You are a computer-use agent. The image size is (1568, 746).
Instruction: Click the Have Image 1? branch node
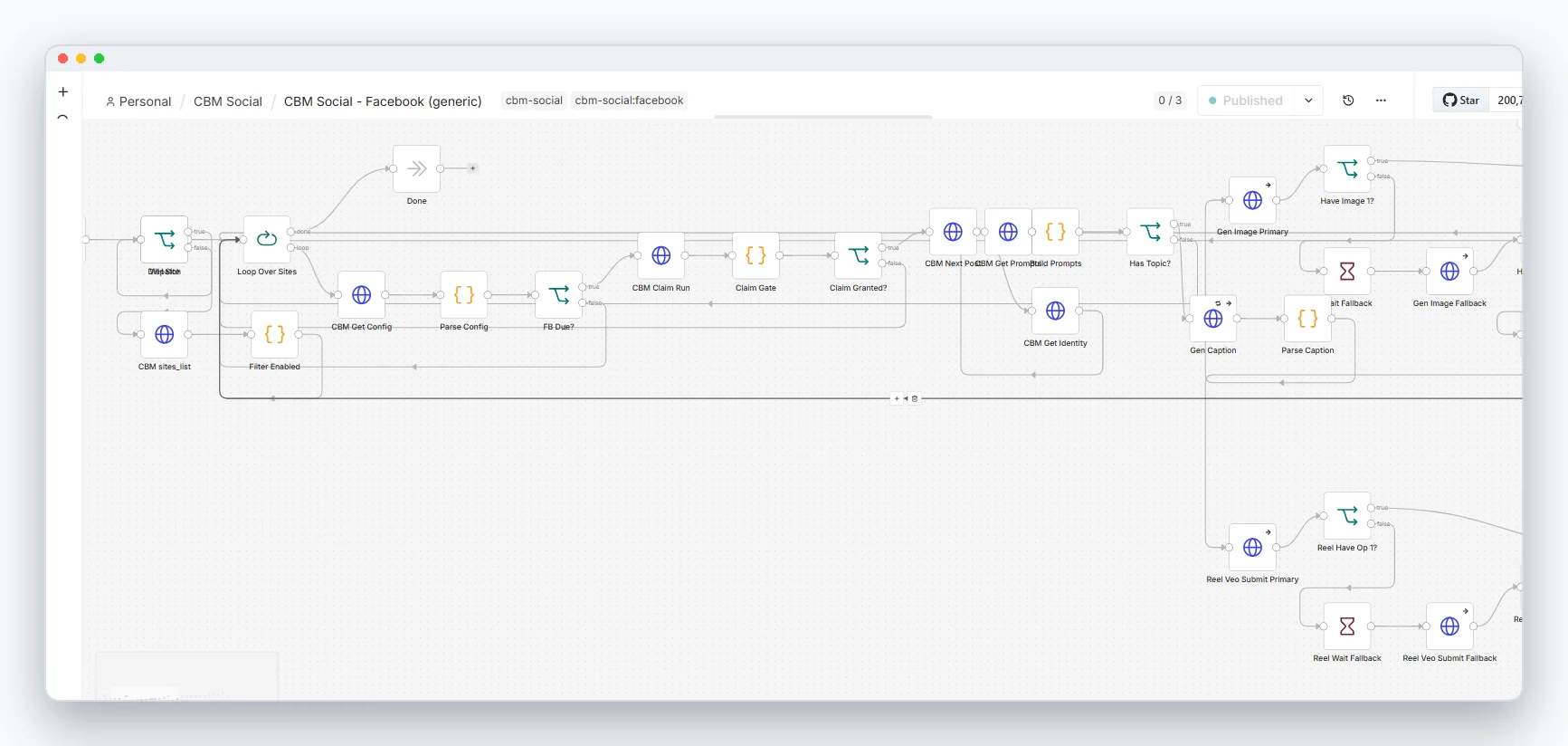click(1347, 169)
